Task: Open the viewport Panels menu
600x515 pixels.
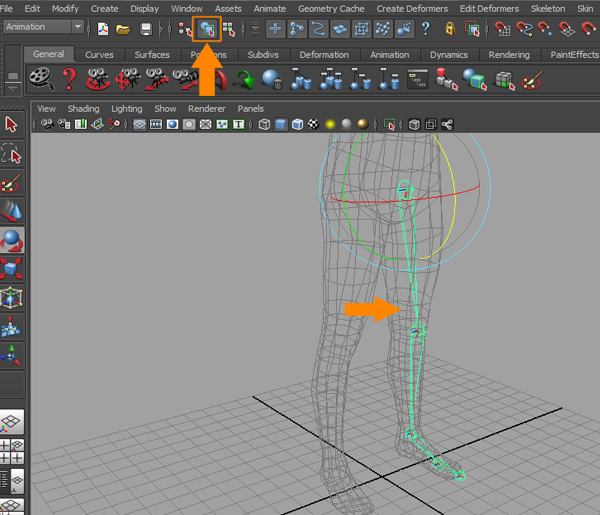Action: click(x=250, y=109)
